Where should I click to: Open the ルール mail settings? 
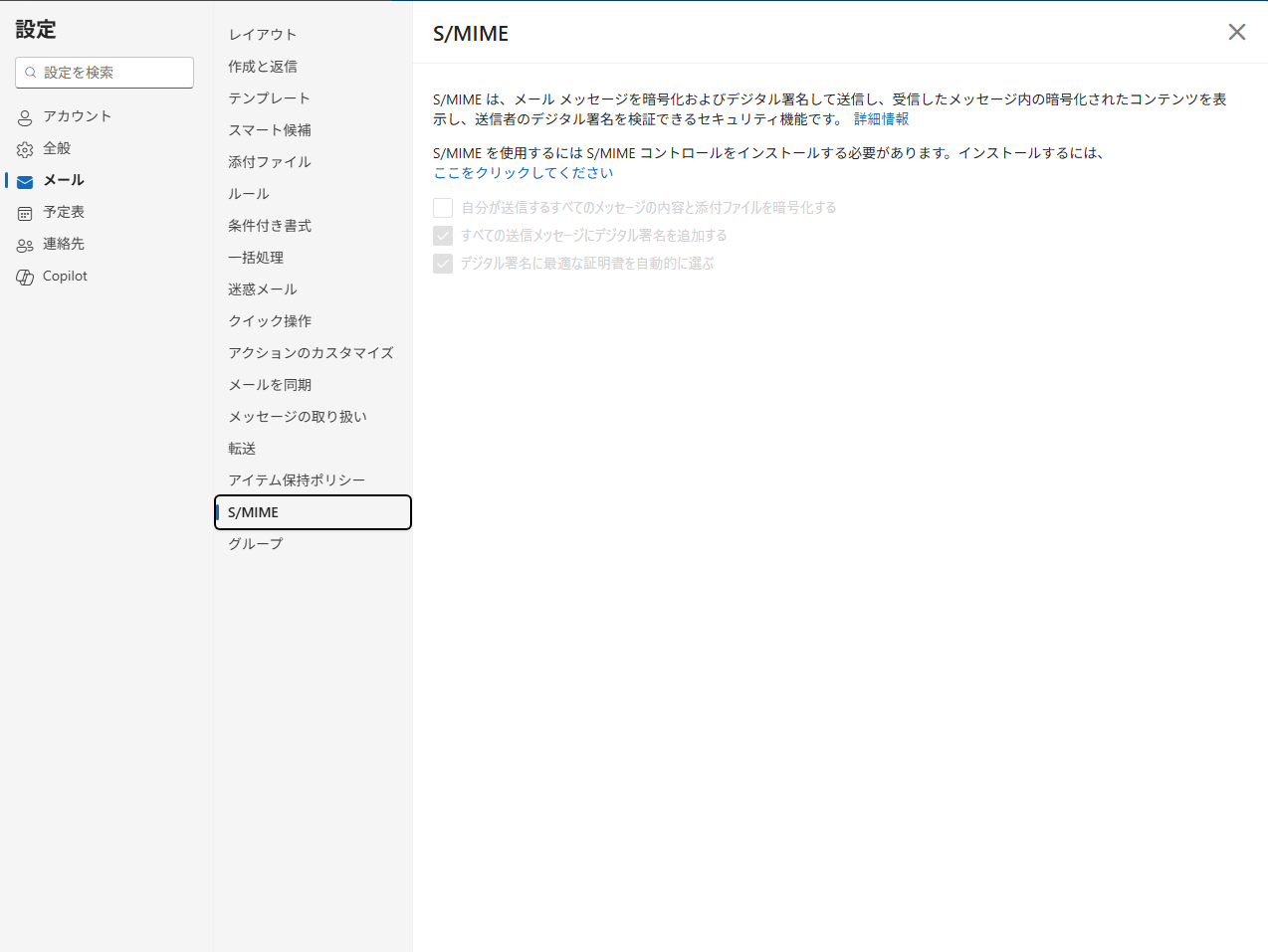(x=313, y=194)
